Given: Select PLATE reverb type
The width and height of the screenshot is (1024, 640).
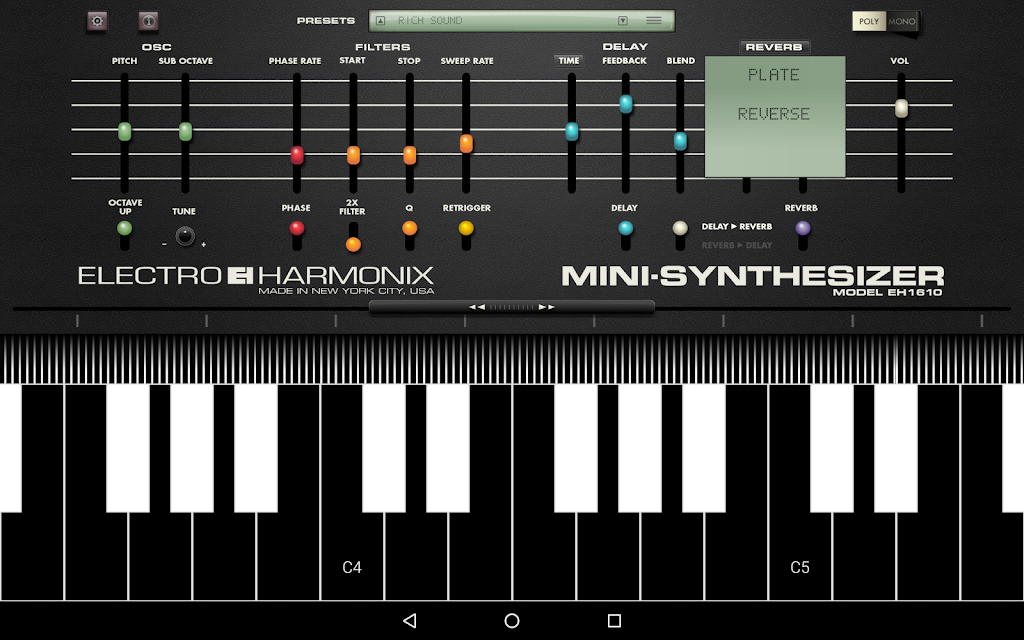Looking at the screenshot, I should [774, 75].
